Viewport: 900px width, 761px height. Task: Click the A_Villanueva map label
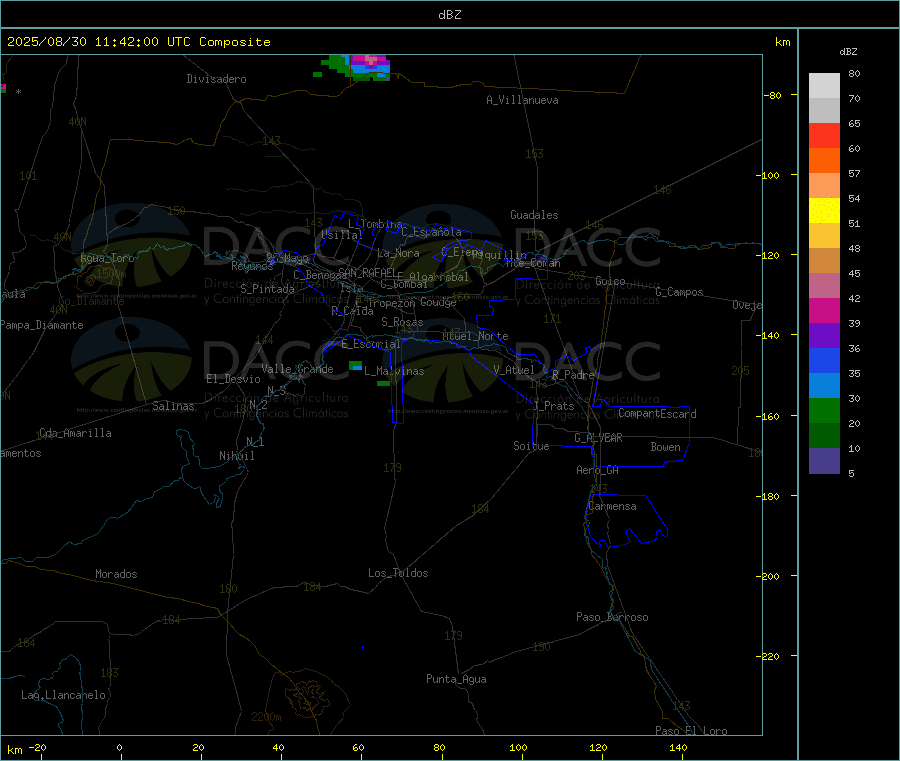point(522,100)
